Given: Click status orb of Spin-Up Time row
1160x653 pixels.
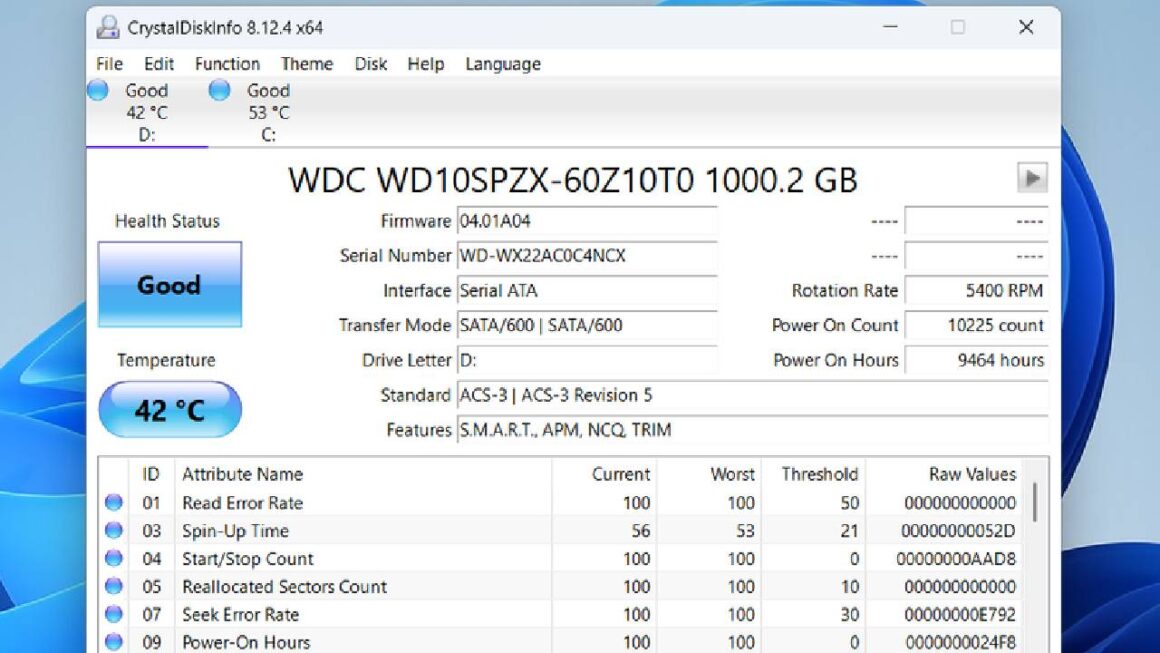Looking at the screenshot, I should tap(114, 530).
